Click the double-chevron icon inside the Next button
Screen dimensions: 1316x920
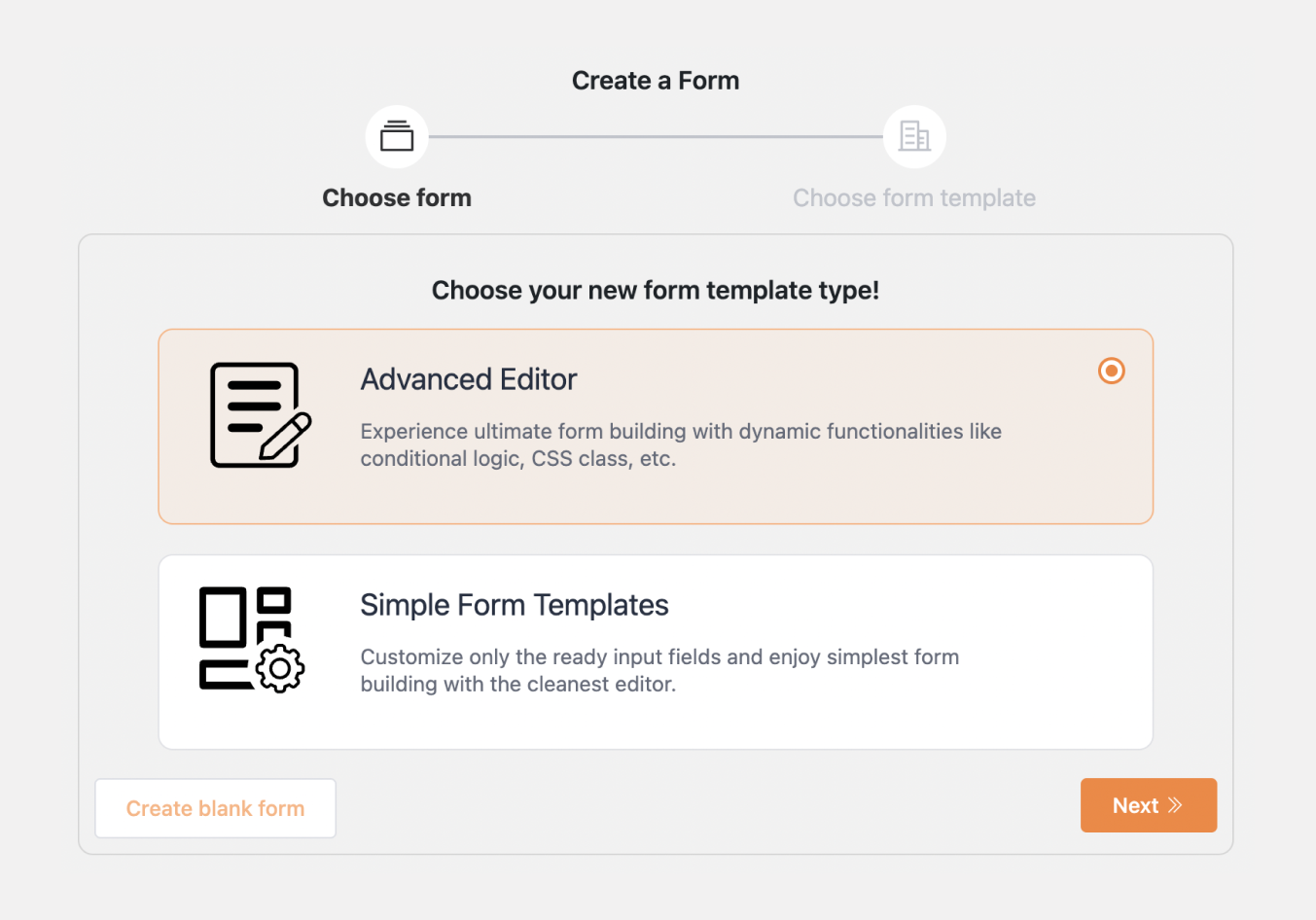(1175, 805)
